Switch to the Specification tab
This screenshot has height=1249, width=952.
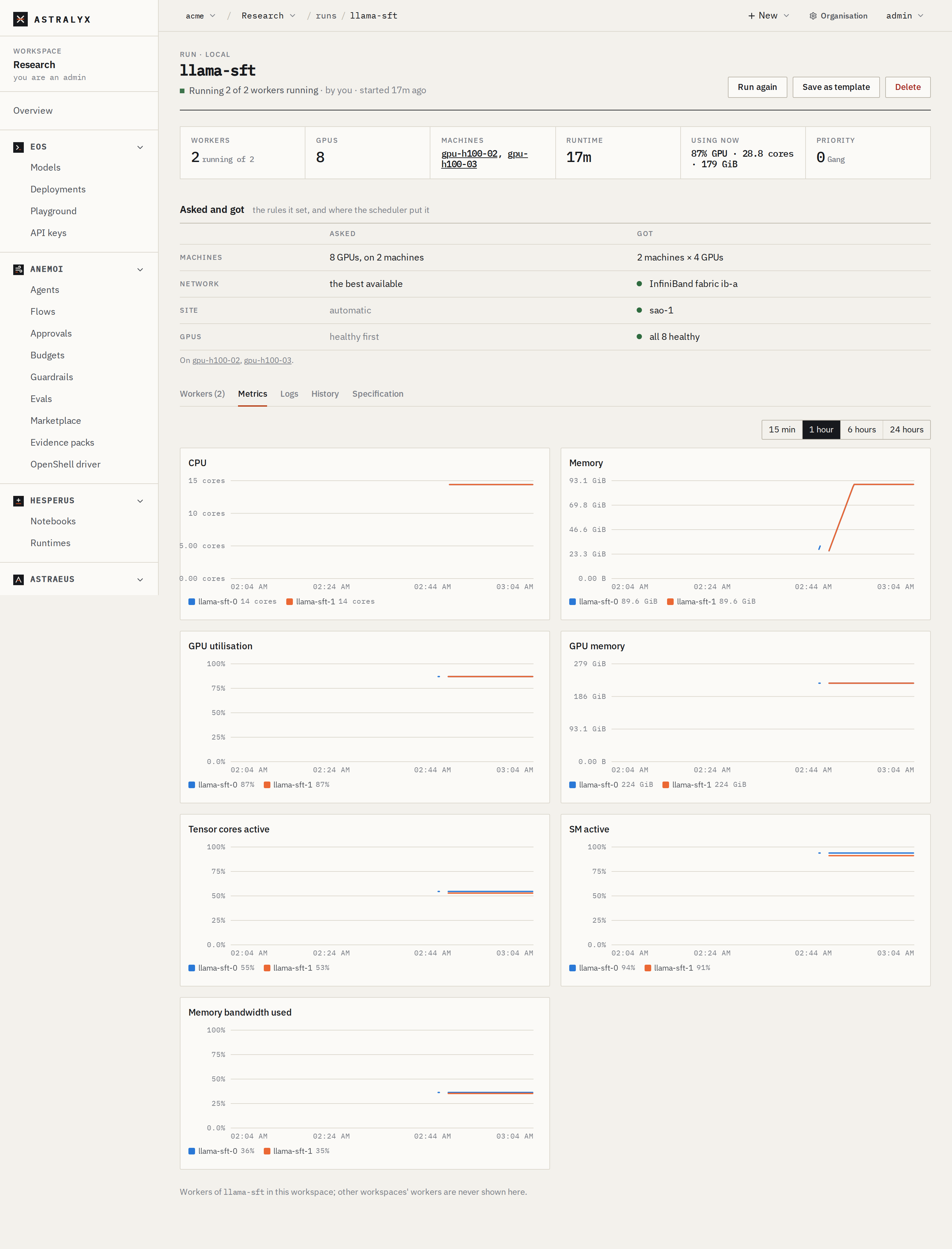(x=377, y=394)
